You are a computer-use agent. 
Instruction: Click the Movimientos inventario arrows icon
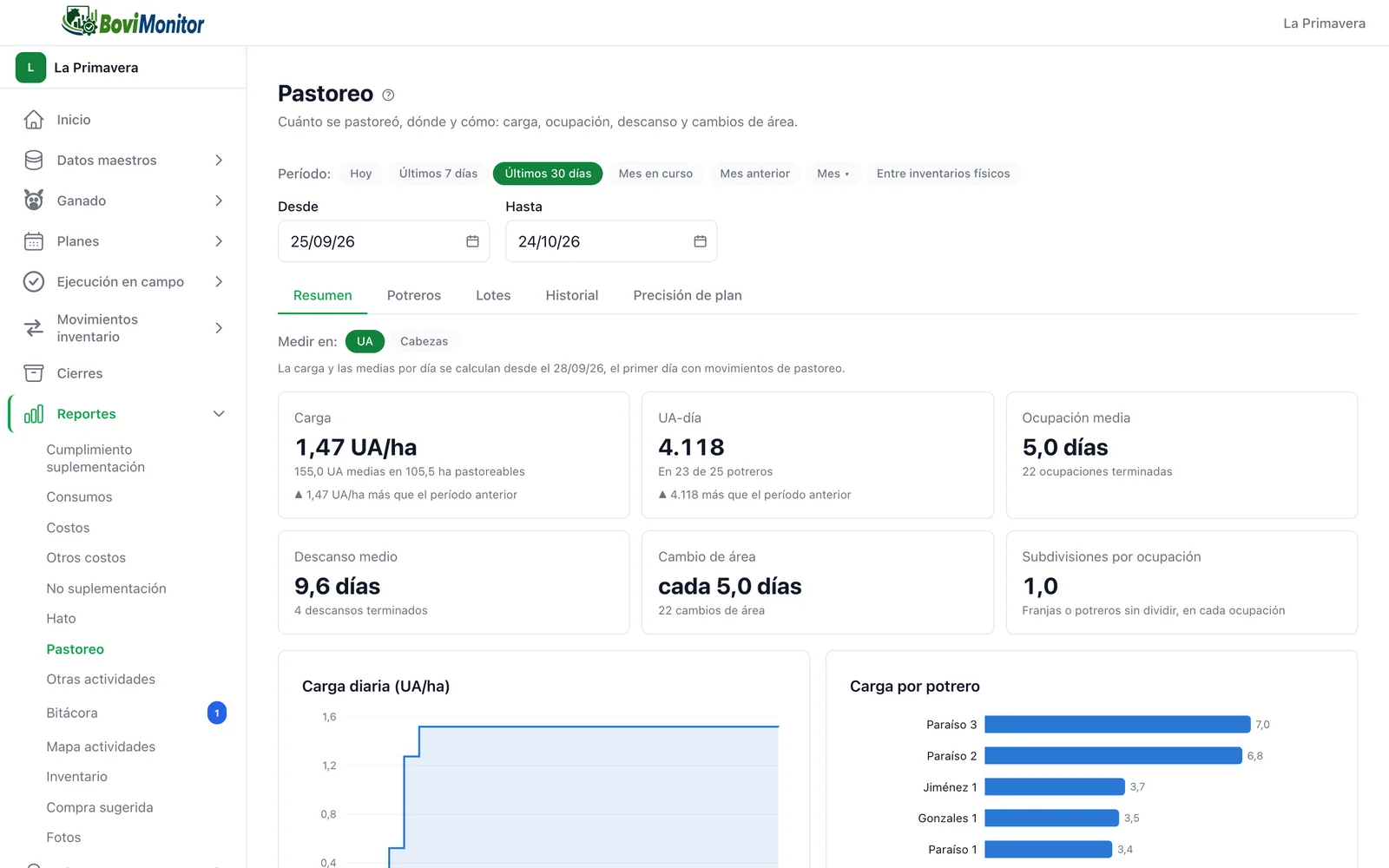pos(34,328)
